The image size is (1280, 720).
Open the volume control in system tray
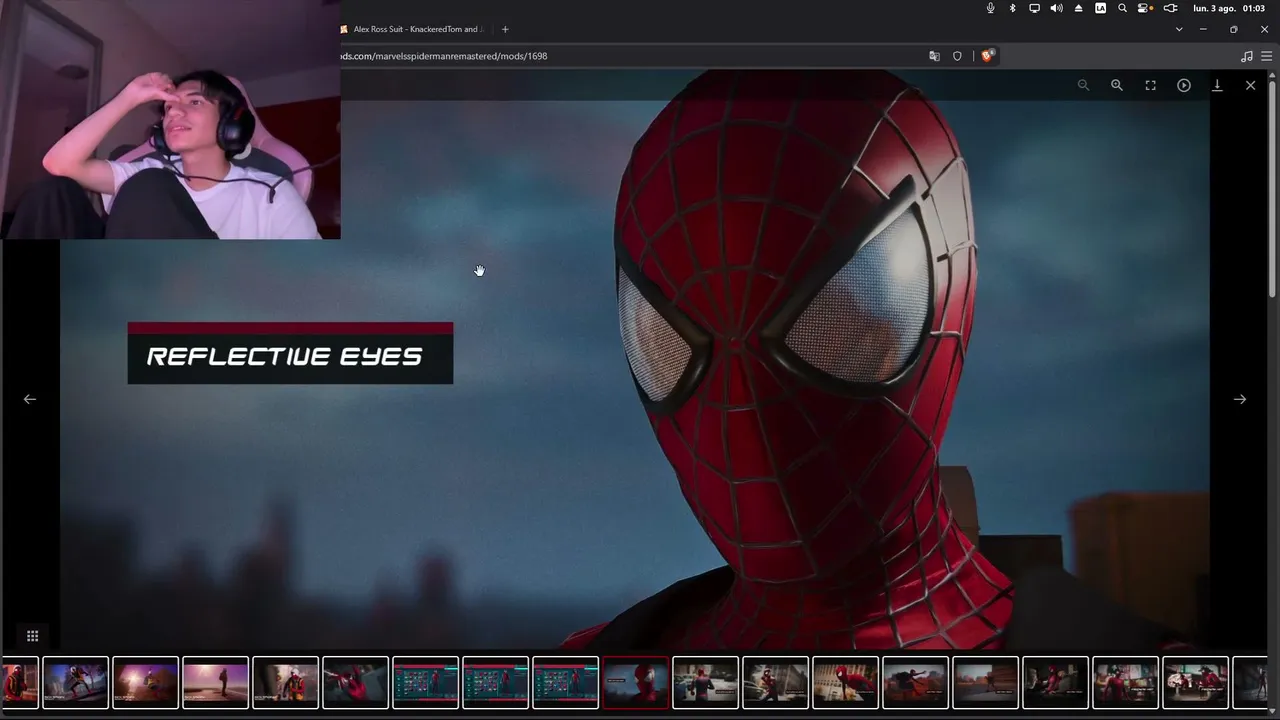(1056, 8)
